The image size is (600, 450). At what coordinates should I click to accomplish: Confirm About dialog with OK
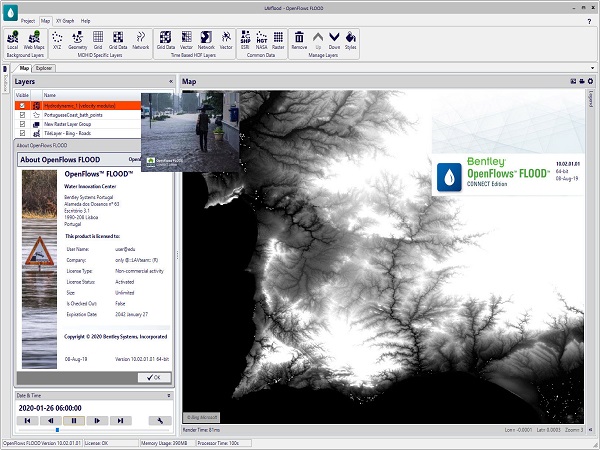point(154,377)
